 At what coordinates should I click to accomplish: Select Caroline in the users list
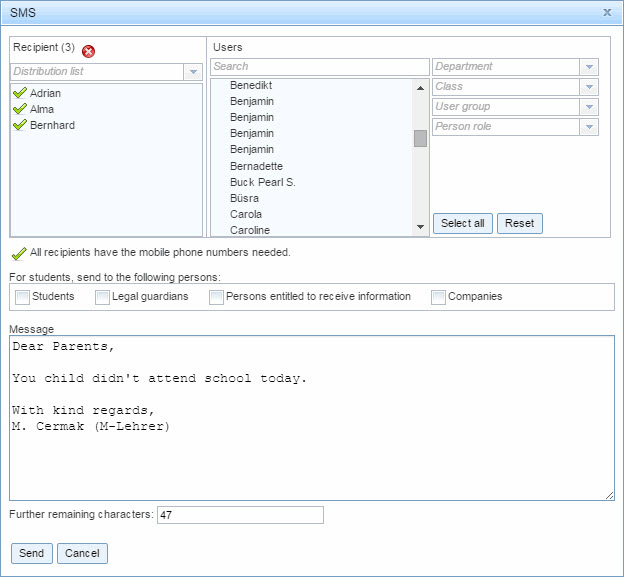pyautogui.click(x=250, y=230)
